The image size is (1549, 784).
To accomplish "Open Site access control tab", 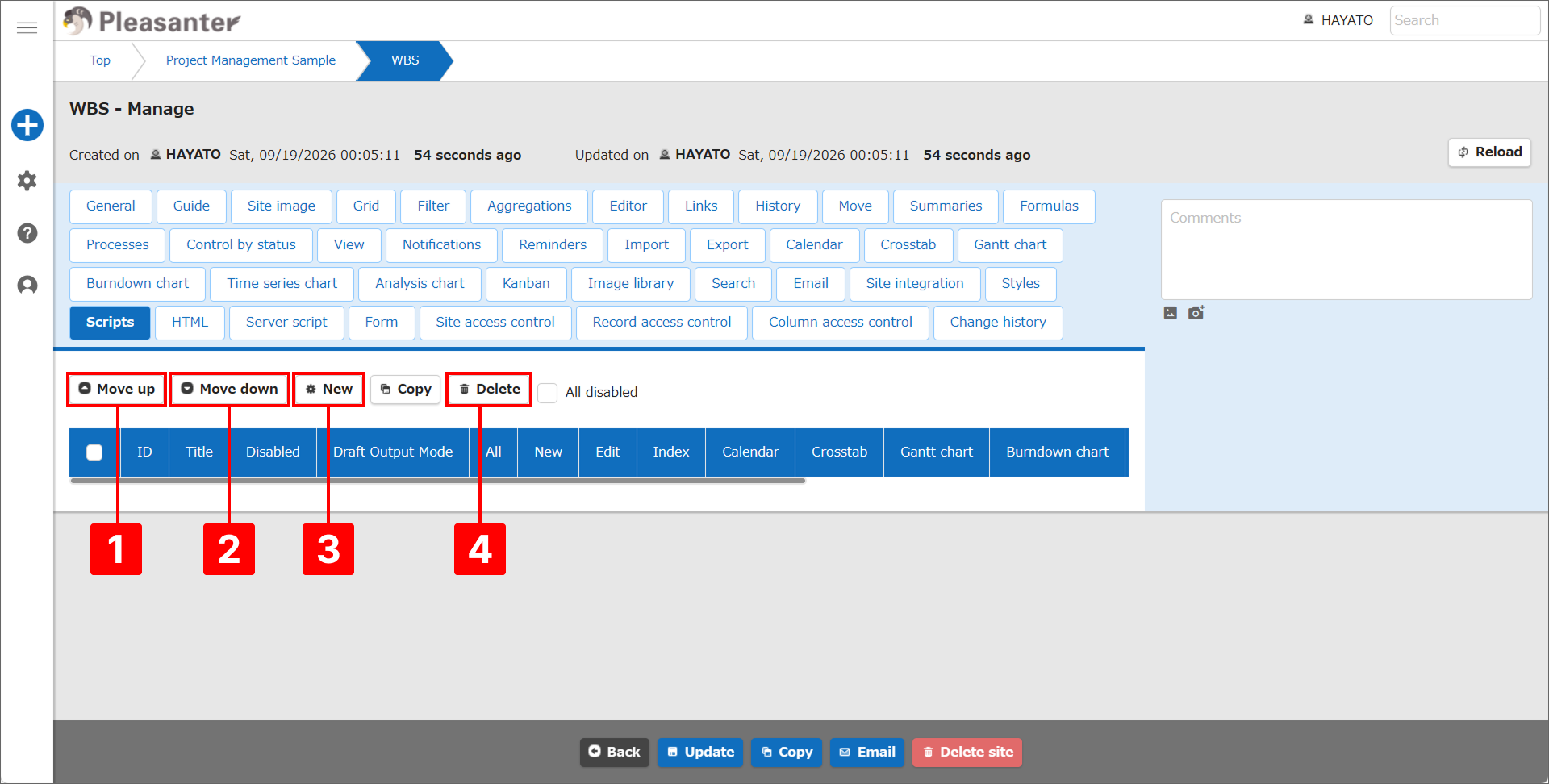I will (495, 323).
